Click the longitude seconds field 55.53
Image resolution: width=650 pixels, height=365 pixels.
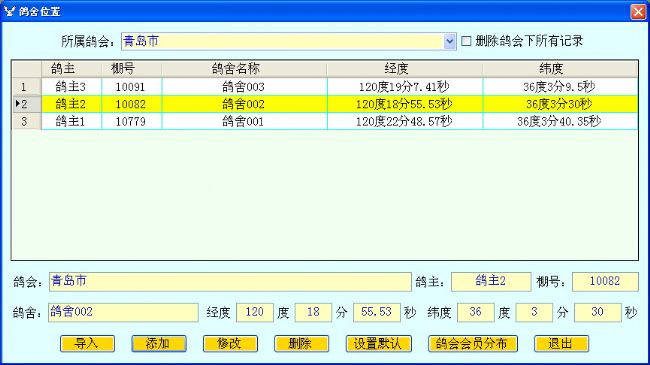pyautogui.click(x=377, y=312)
